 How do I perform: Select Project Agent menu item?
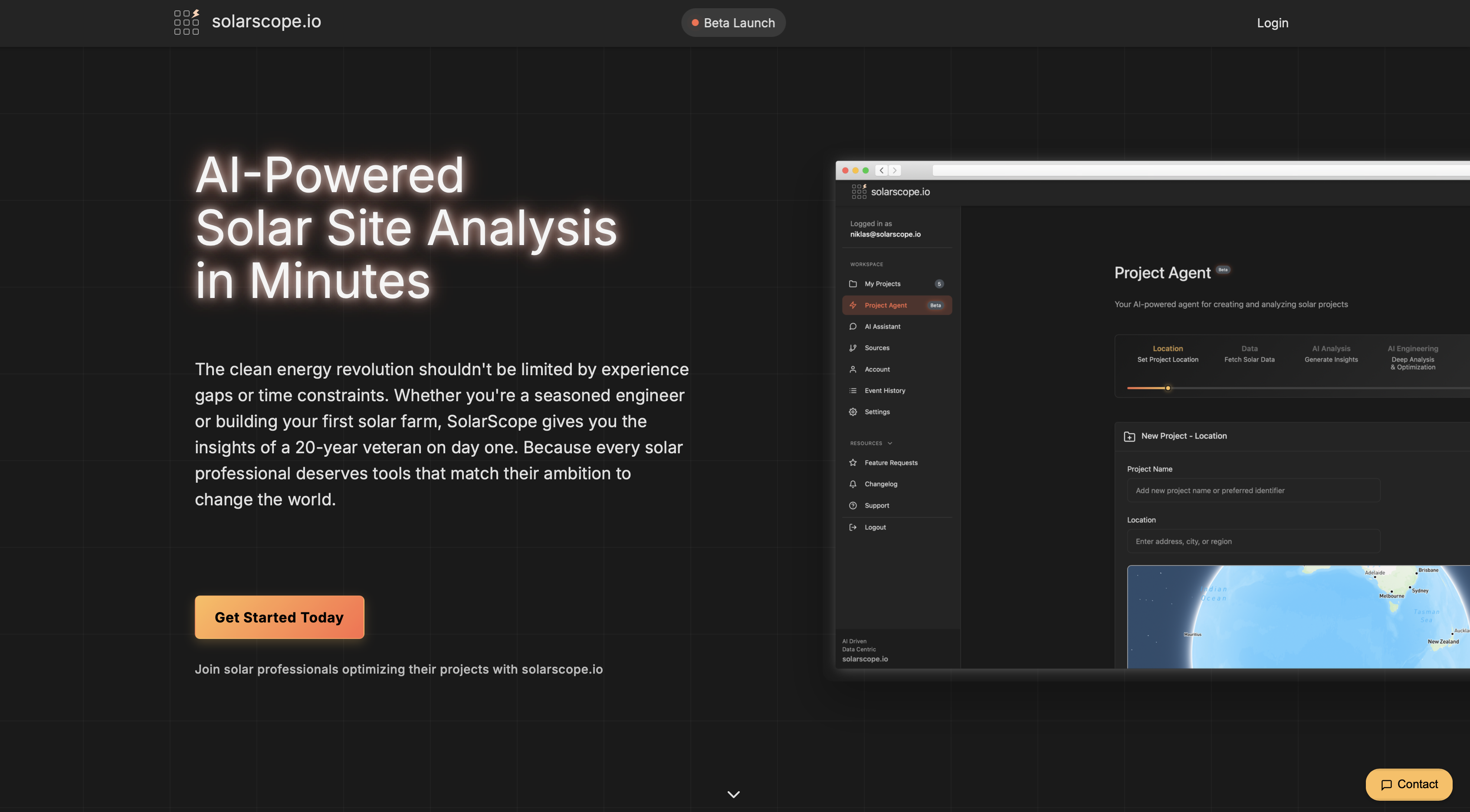click(897, 305)
